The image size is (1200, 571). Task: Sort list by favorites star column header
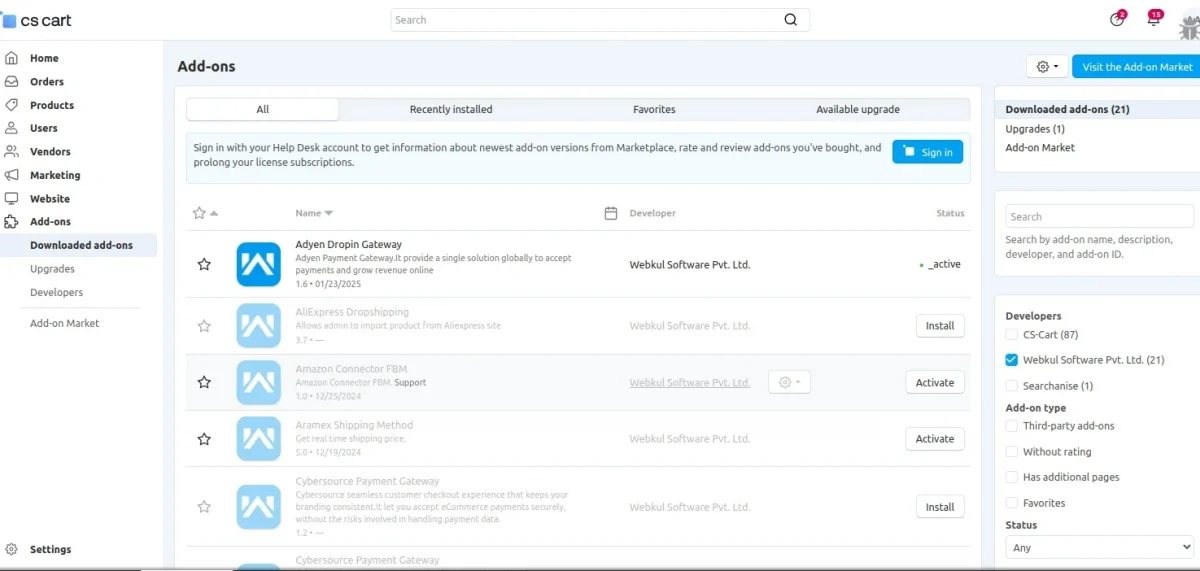pyautogui.click(x=205, y=213)
